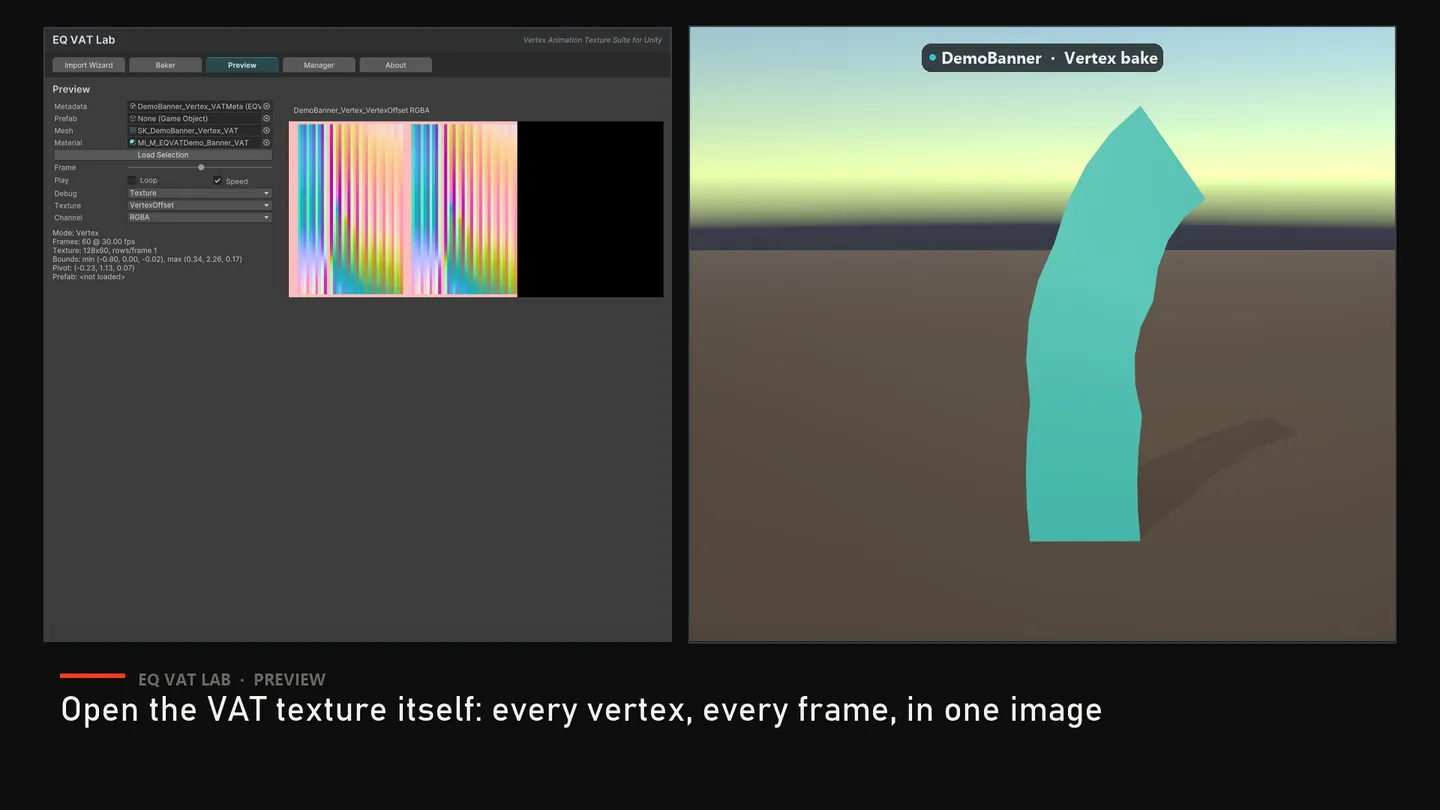Click the 'EQ VAT Lab' window title

(84, 40)
